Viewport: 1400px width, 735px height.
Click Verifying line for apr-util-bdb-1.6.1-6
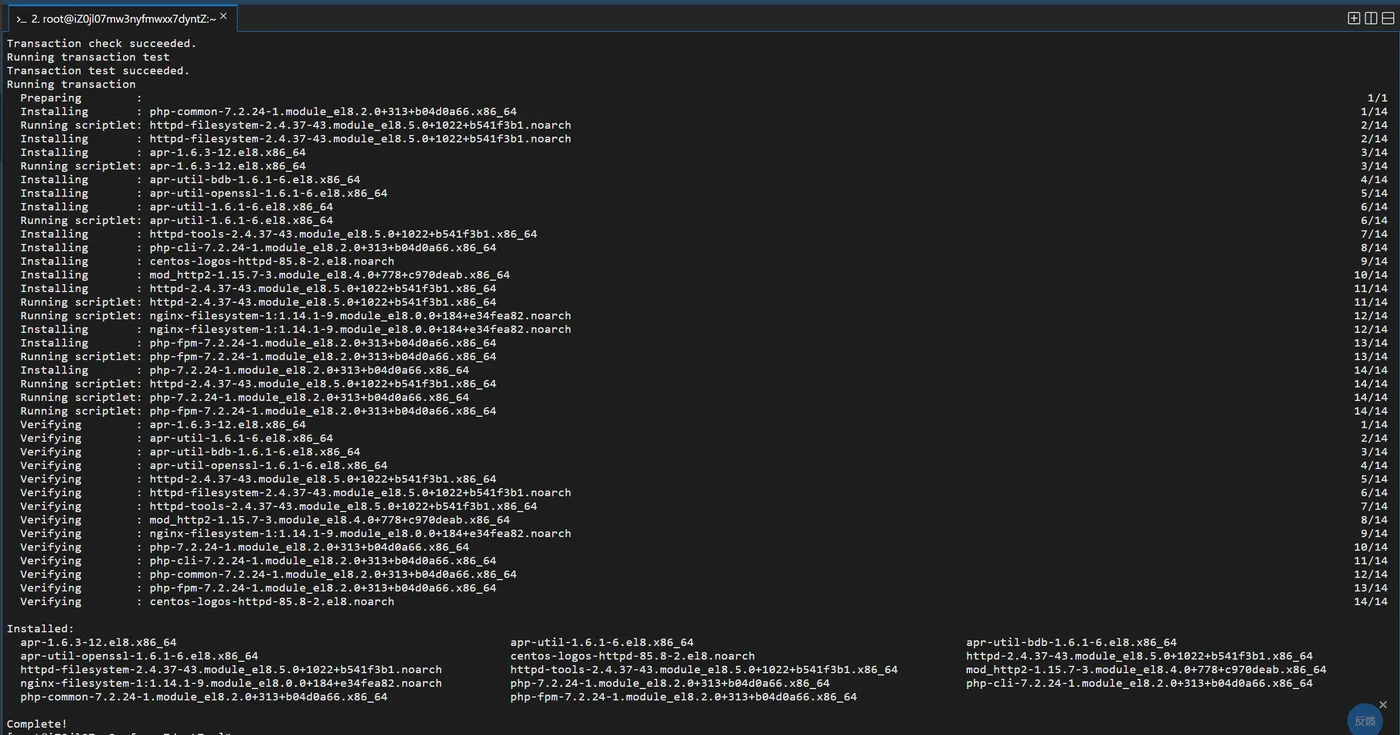point(190,452)
